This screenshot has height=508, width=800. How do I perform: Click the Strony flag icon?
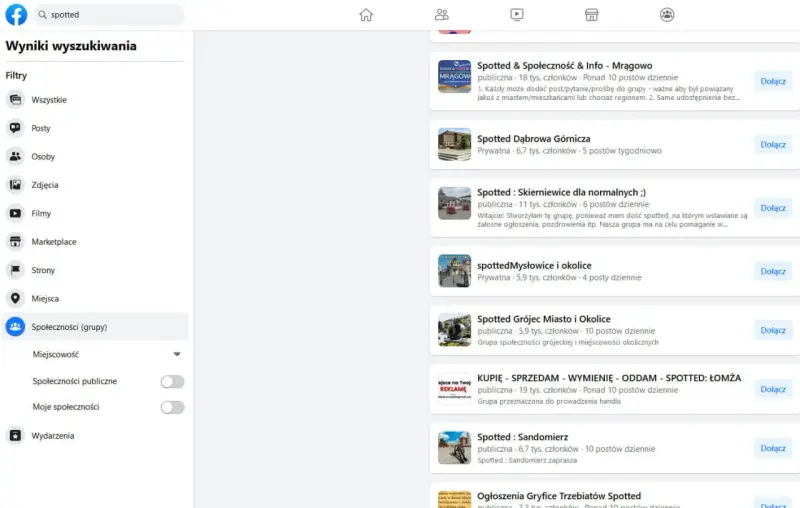click(x=15, y=270)
